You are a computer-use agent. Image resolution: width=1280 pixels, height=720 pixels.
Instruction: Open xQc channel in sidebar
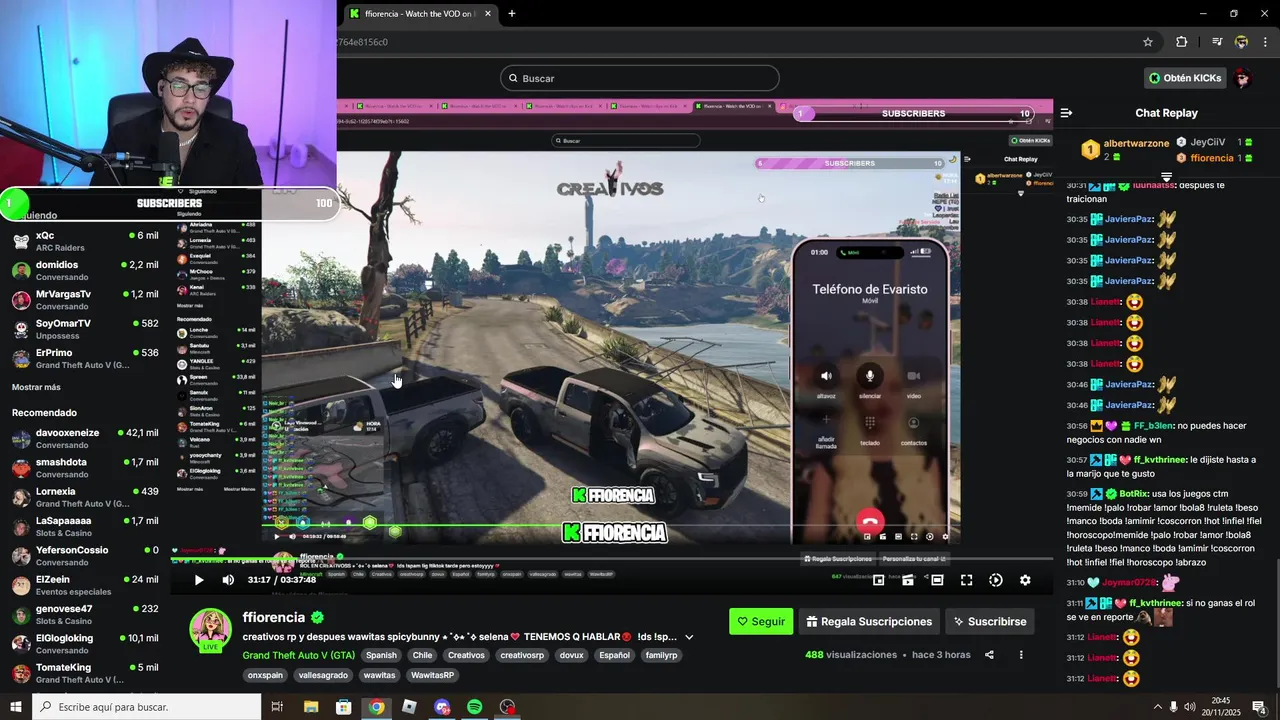click(x=85, y=241)
